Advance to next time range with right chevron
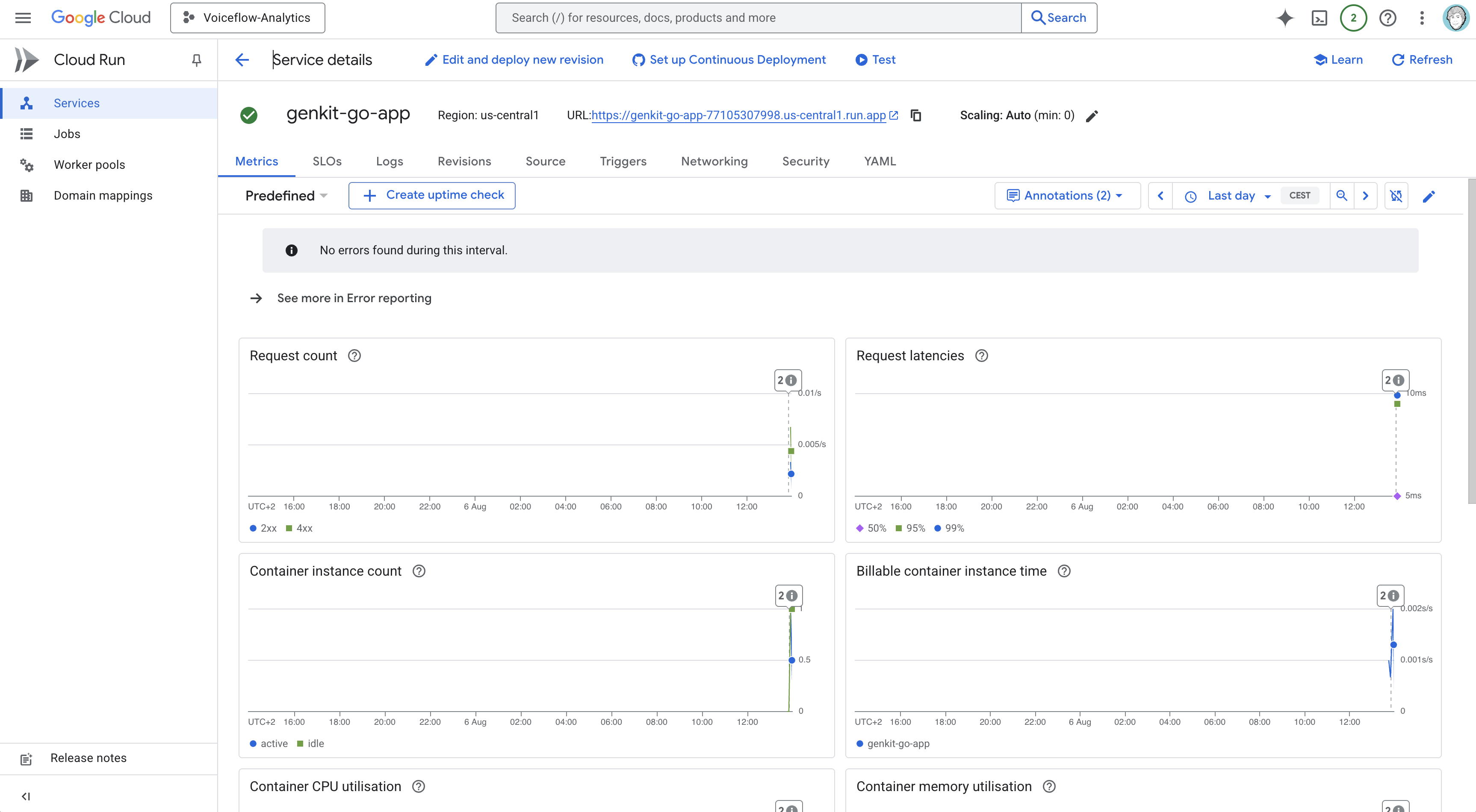The height and width of the screenshot is (812, 1476). coord(1365,196)
